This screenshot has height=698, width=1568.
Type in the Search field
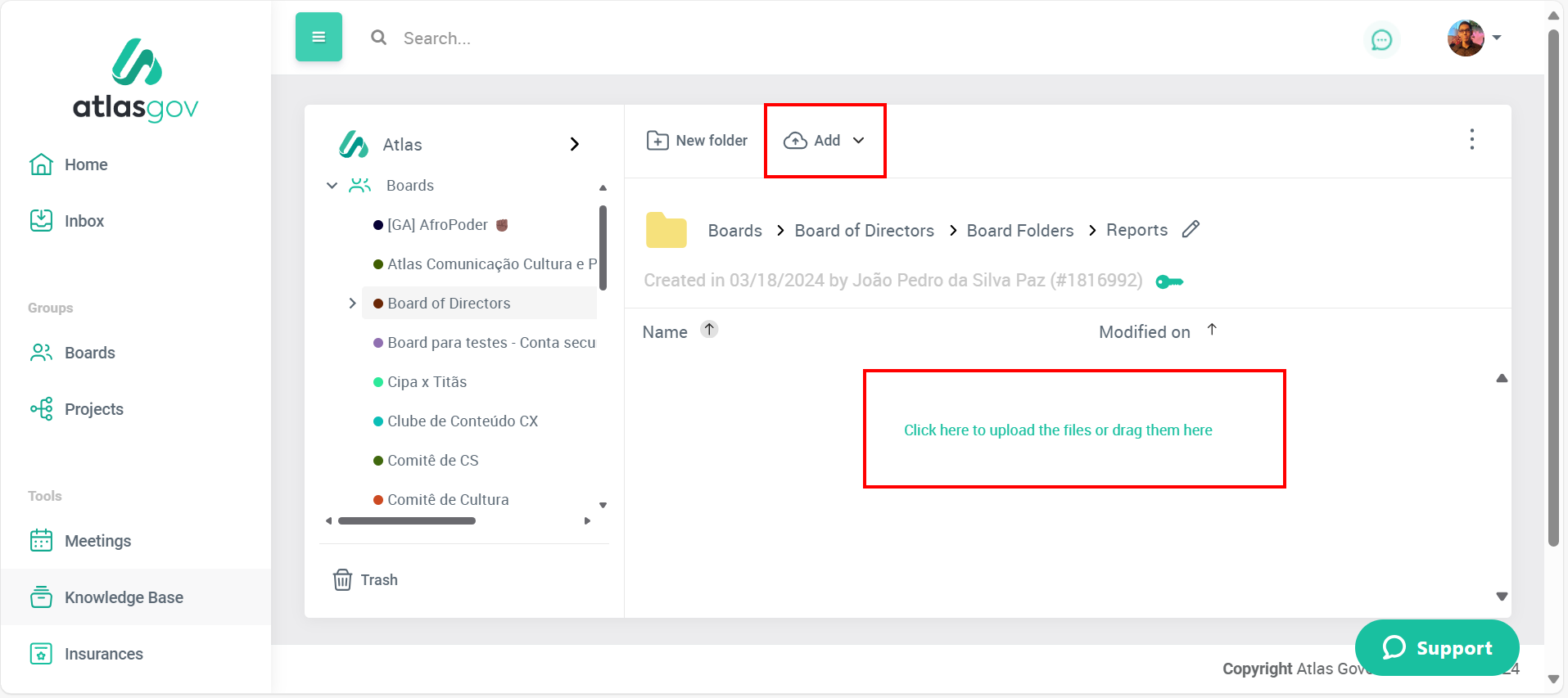pyautogui.click(x=573, y=38)
